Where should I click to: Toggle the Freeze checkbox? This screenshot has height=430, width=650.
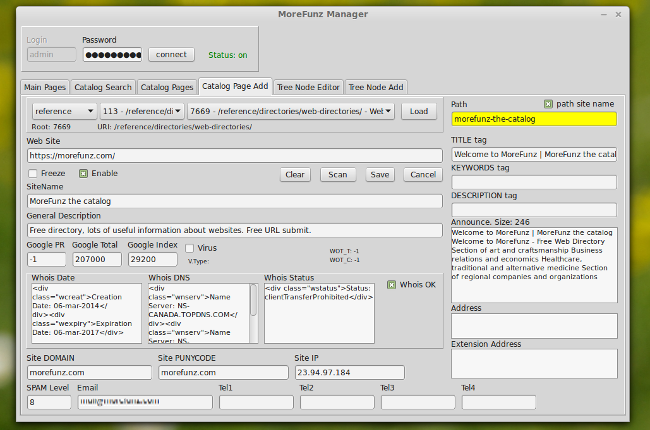click(33, 173)
